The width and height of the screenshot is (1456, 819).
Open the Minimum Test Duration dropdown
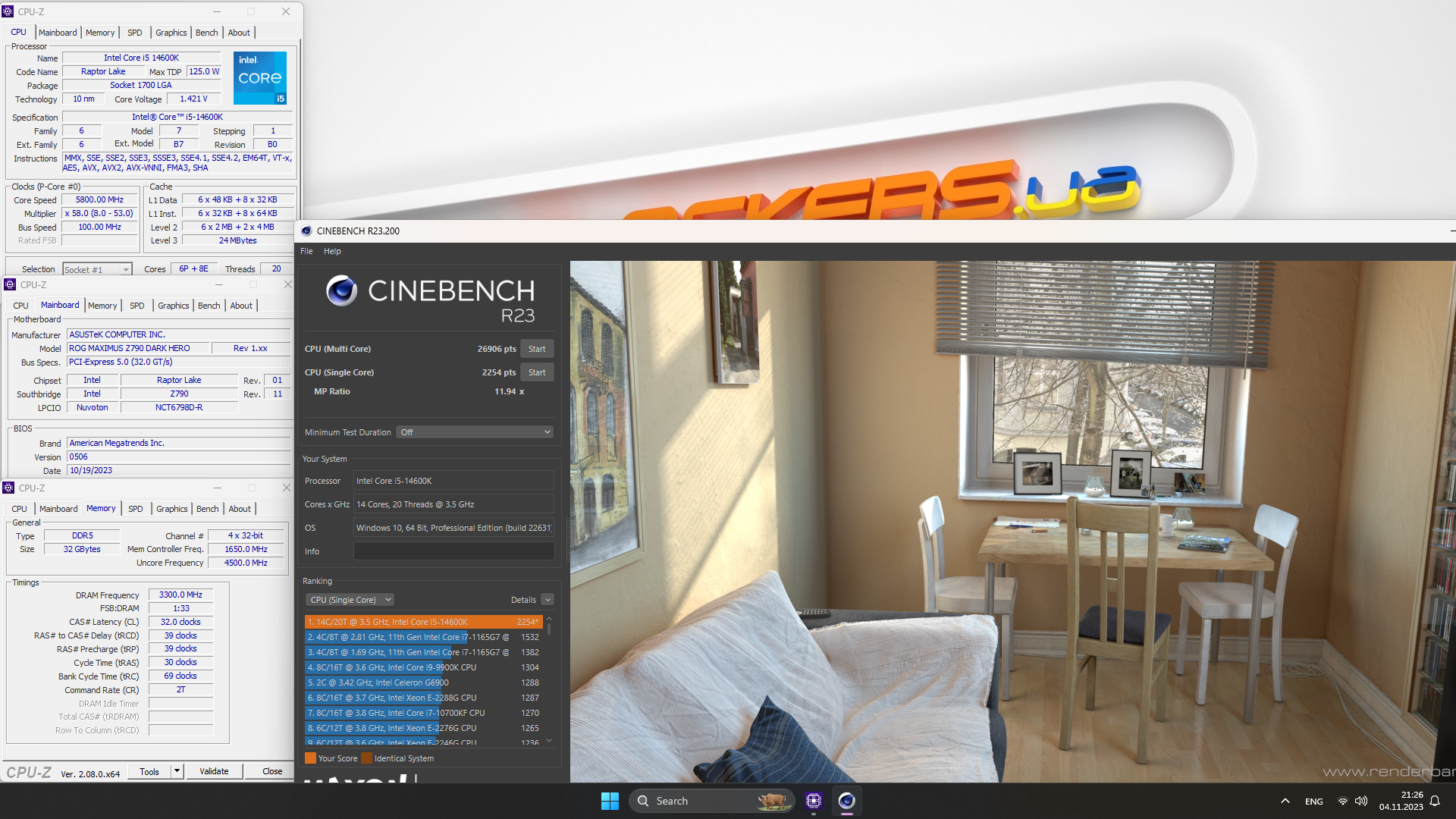(475, 432)
